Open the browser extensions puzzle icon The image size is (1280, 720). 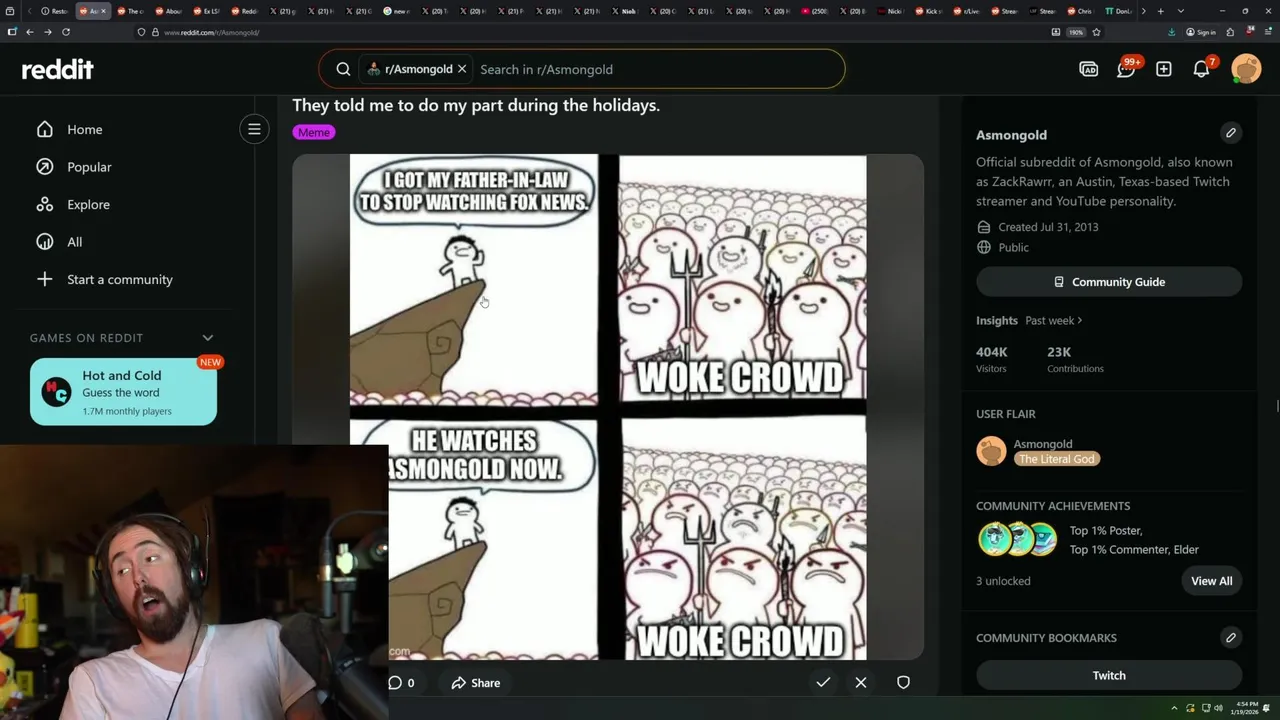(x=1230, y=32)
